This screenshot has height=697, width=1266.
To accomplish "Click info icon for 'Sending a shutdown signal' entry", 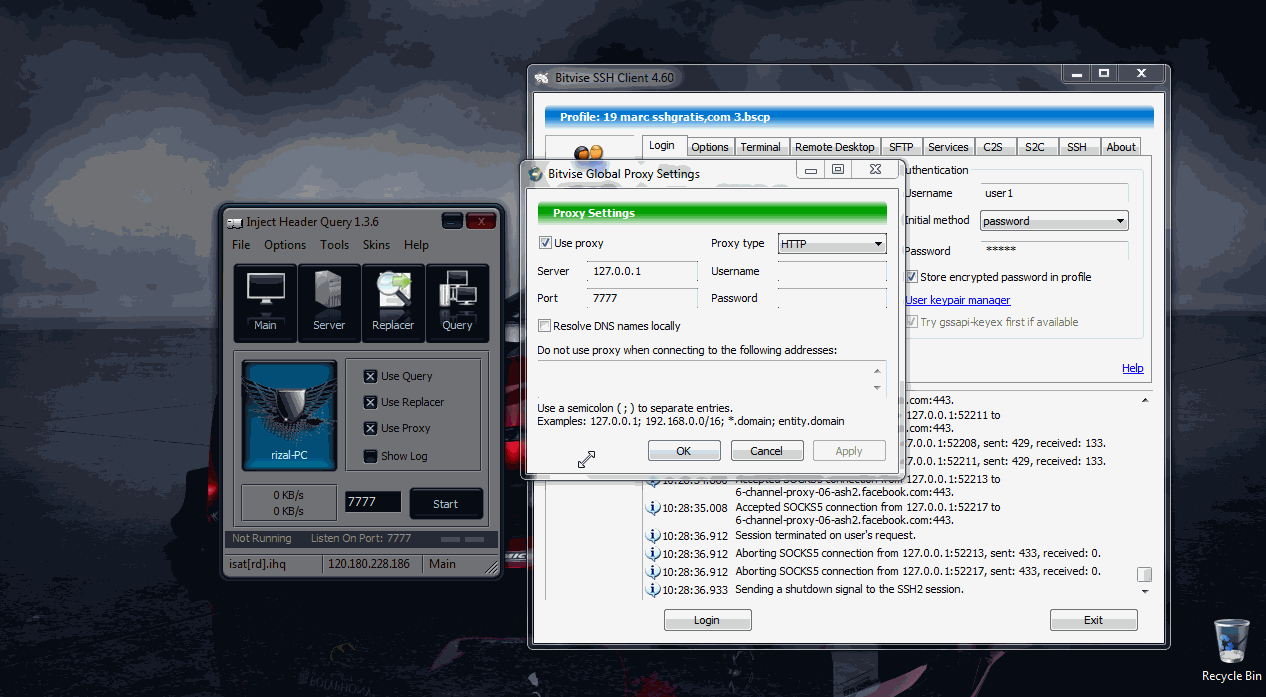I will click(653, 589).
